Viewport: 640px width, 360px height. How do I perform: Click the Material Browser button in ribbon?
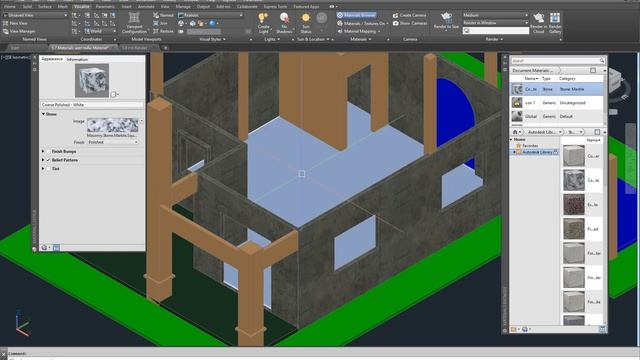[x=356, y=15]
